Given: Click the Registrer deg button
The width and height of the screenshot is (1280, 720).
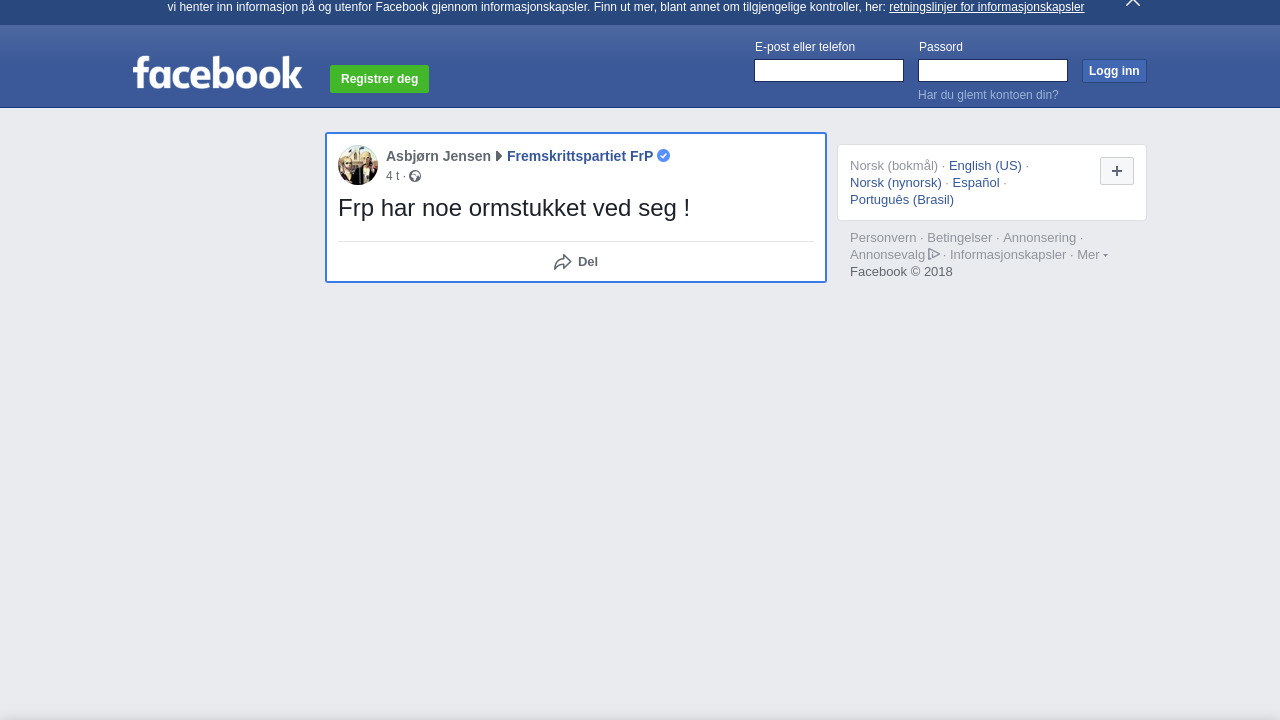Looking at the screenshot, I should (379, 79).
